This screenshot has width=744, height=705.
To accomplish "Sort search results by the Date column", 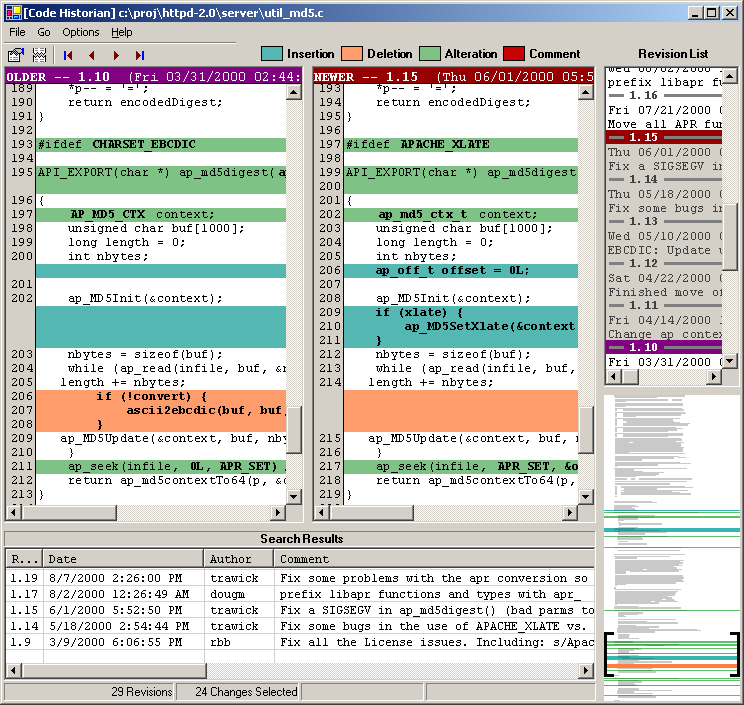I will coord(123,559).
